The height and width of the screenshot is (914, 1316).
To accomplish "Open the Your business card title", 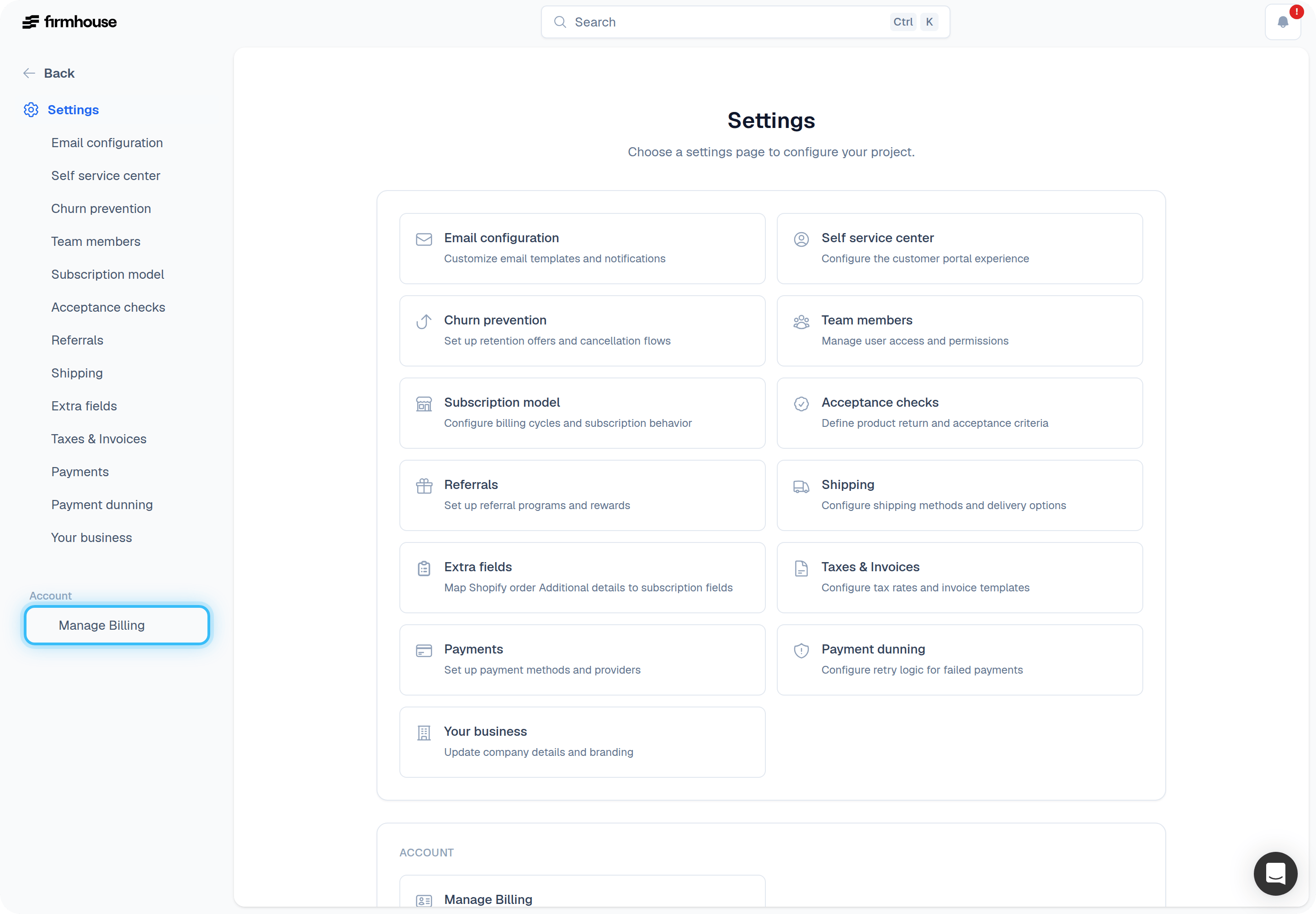I will [485, 731].
